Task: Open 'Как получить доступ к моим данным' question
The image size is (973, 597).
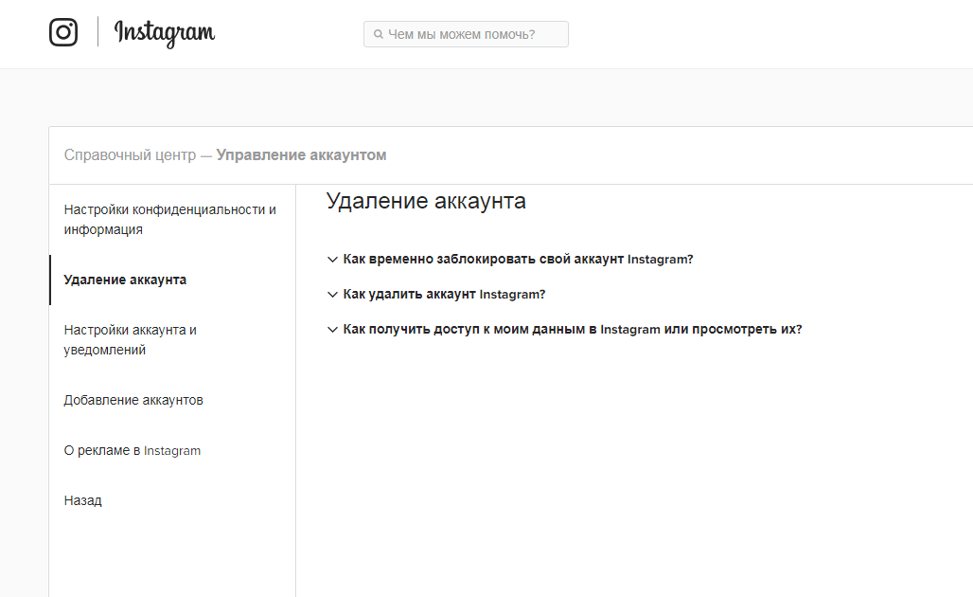Action: point(572,330)
